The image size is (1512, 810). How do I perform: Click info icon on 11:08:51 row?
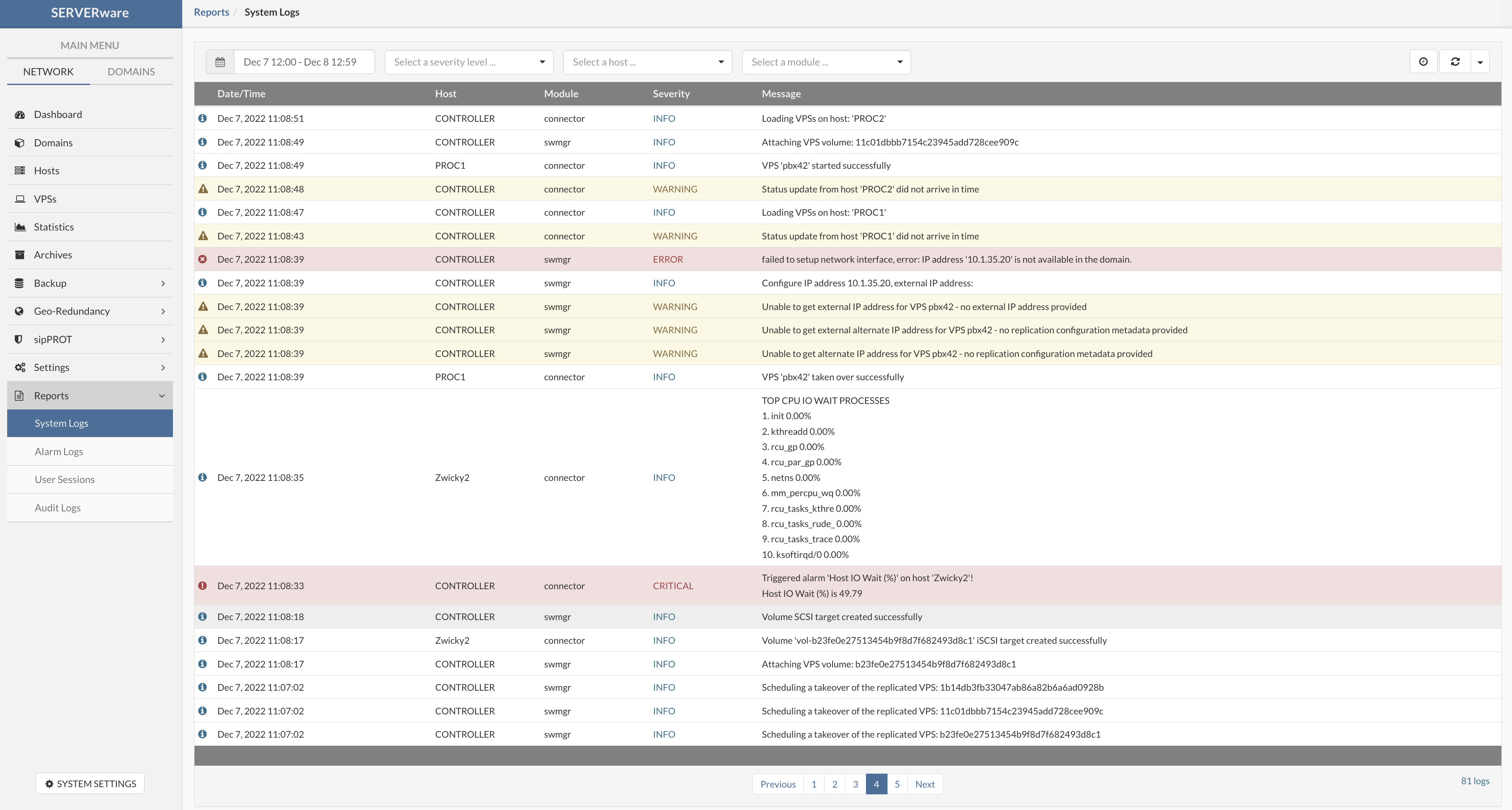203,118
